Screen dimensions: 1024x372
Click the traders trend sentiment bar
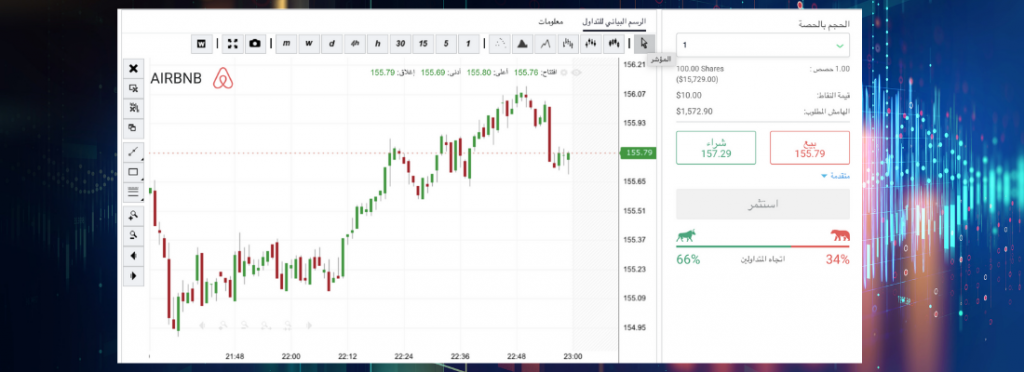(x=763, y=247)
